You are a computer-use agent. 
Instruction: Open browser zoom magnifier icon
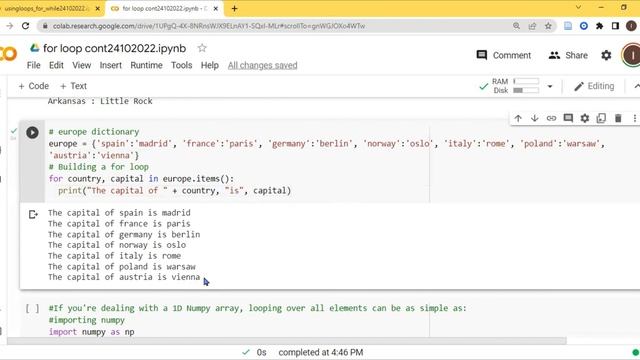point(516,26)
